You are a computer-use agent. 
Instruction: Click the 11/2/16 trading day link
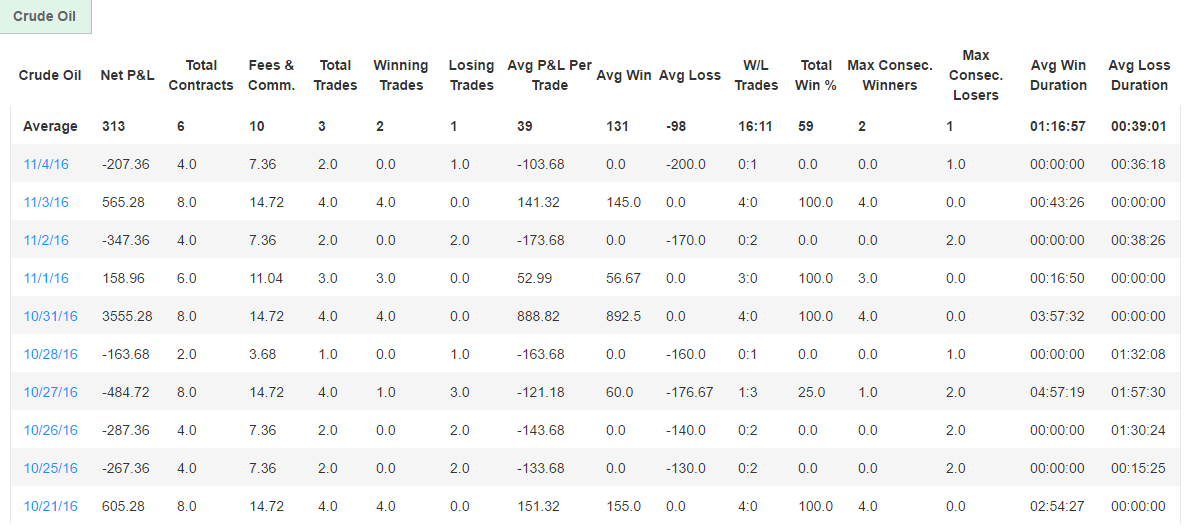[x=46, y=240]
